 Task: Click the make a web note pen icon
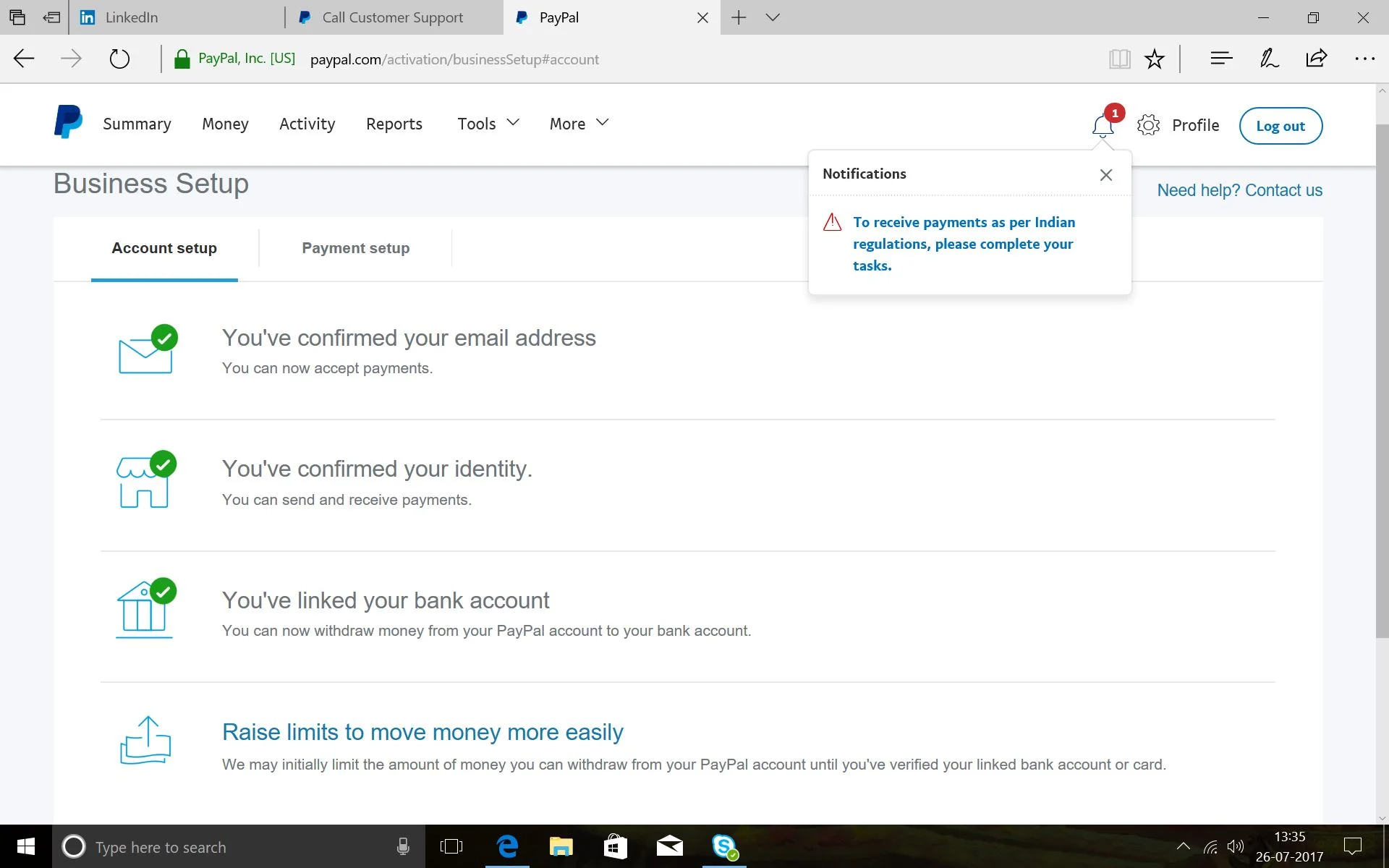pos(1269,59)
